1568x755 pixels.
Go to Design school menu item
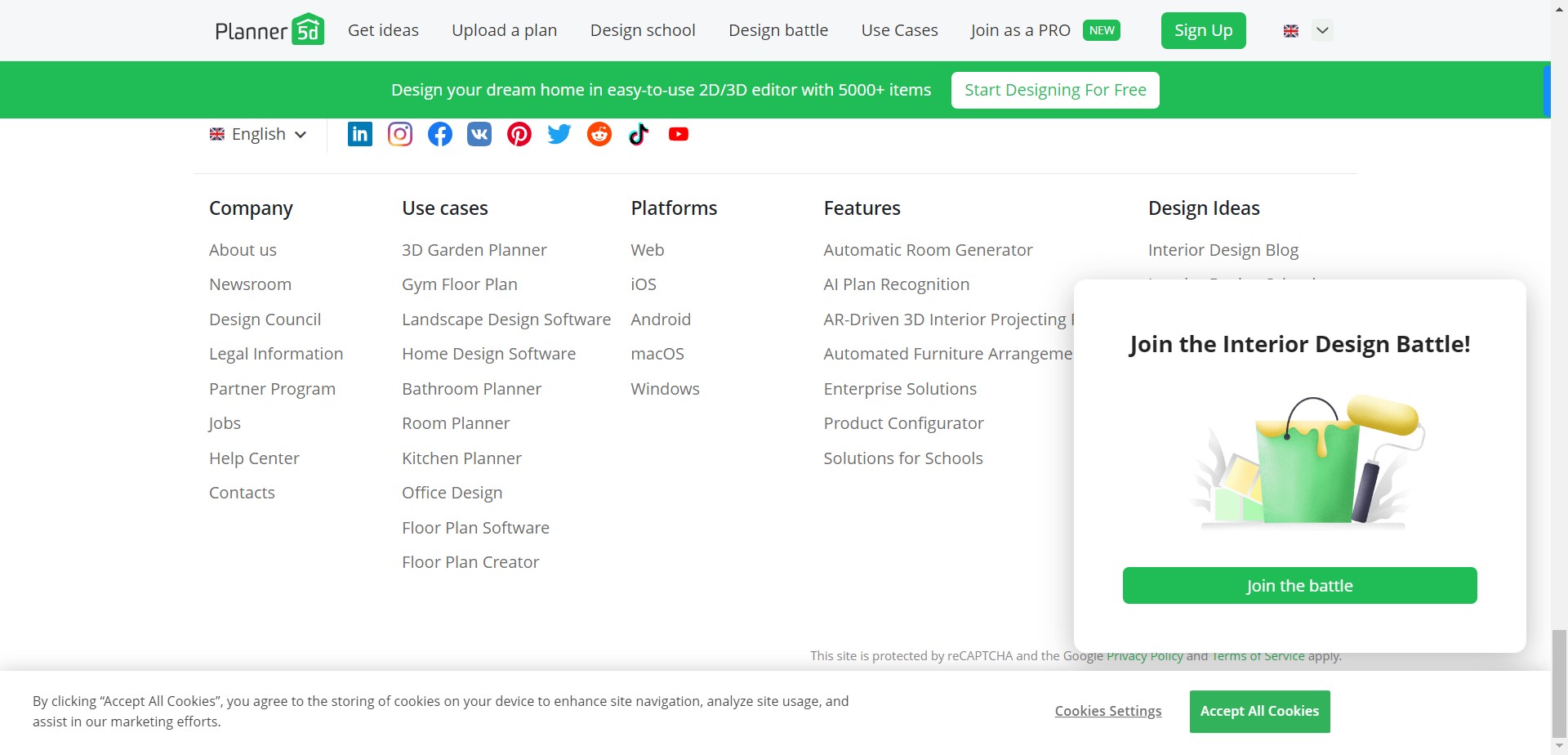(x=643, y=30)
